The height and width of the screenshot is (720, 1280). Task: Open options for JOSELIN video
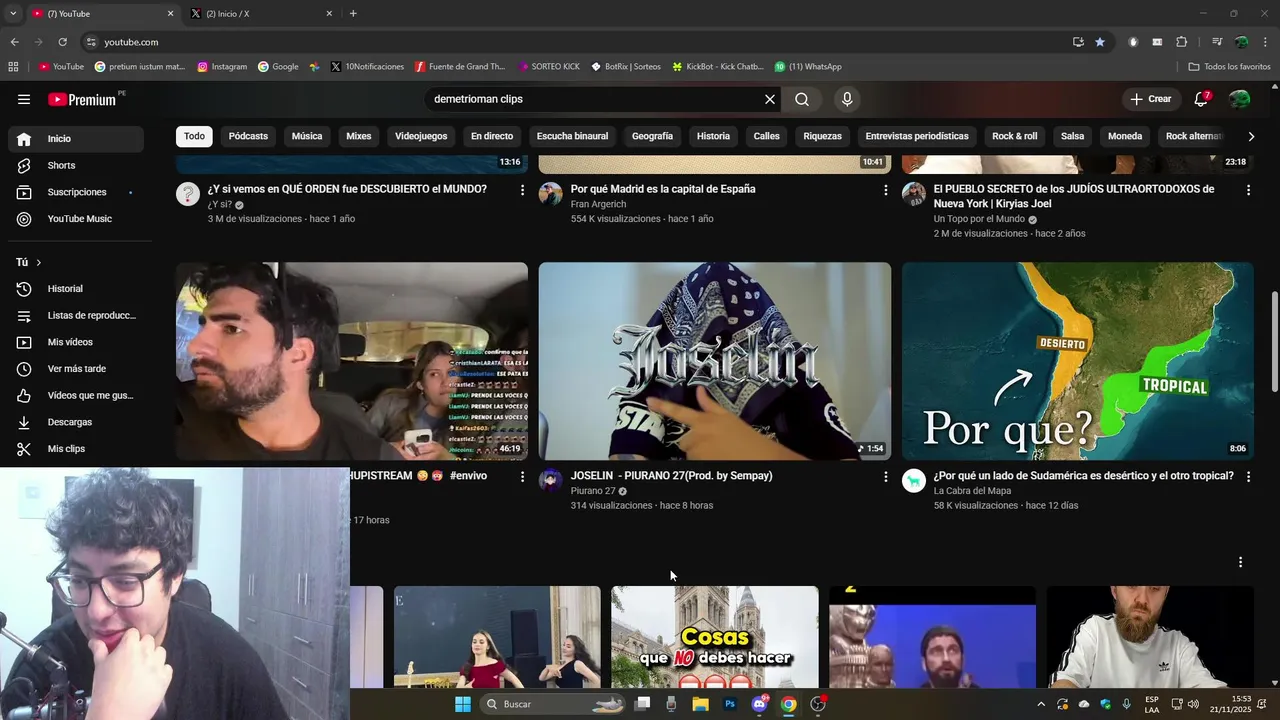click(885, 477)
